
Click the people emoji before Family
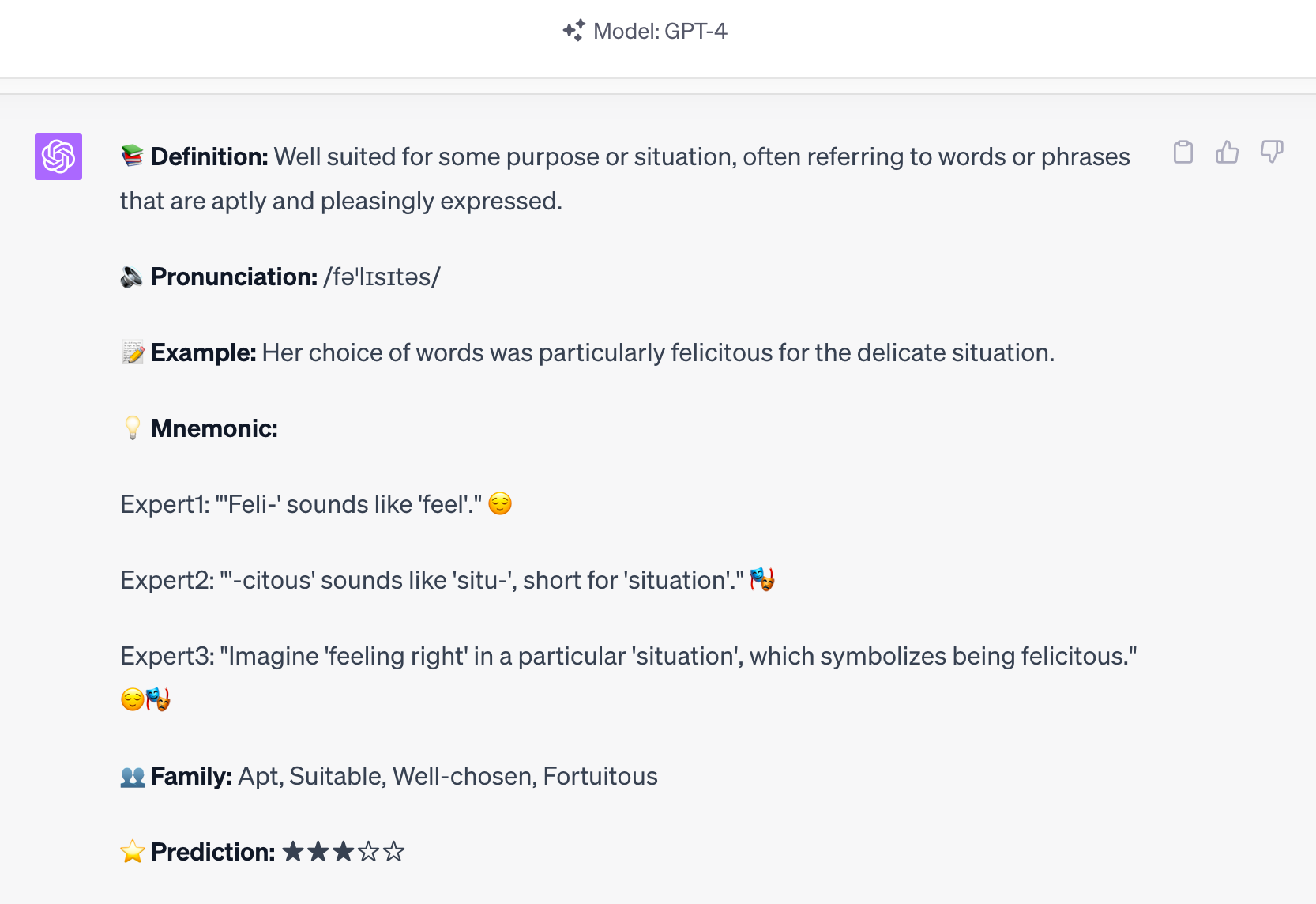(132, 775)
